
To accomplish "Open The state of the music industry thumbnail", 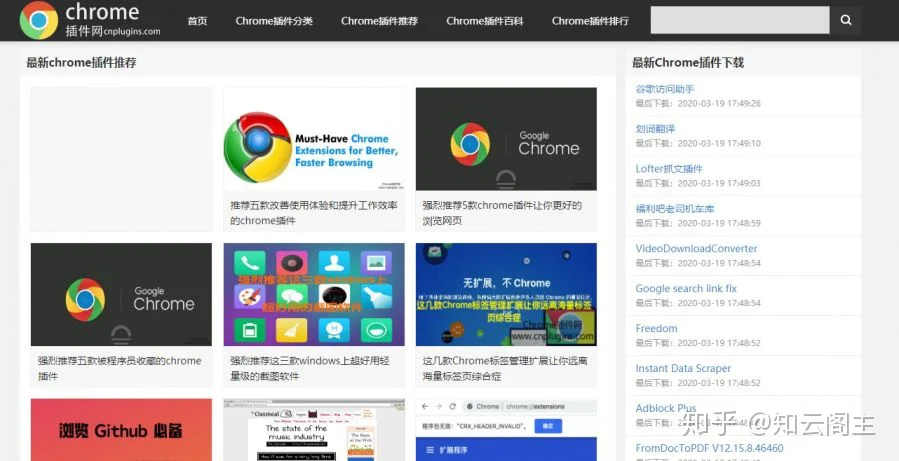I will coord(314,430).
